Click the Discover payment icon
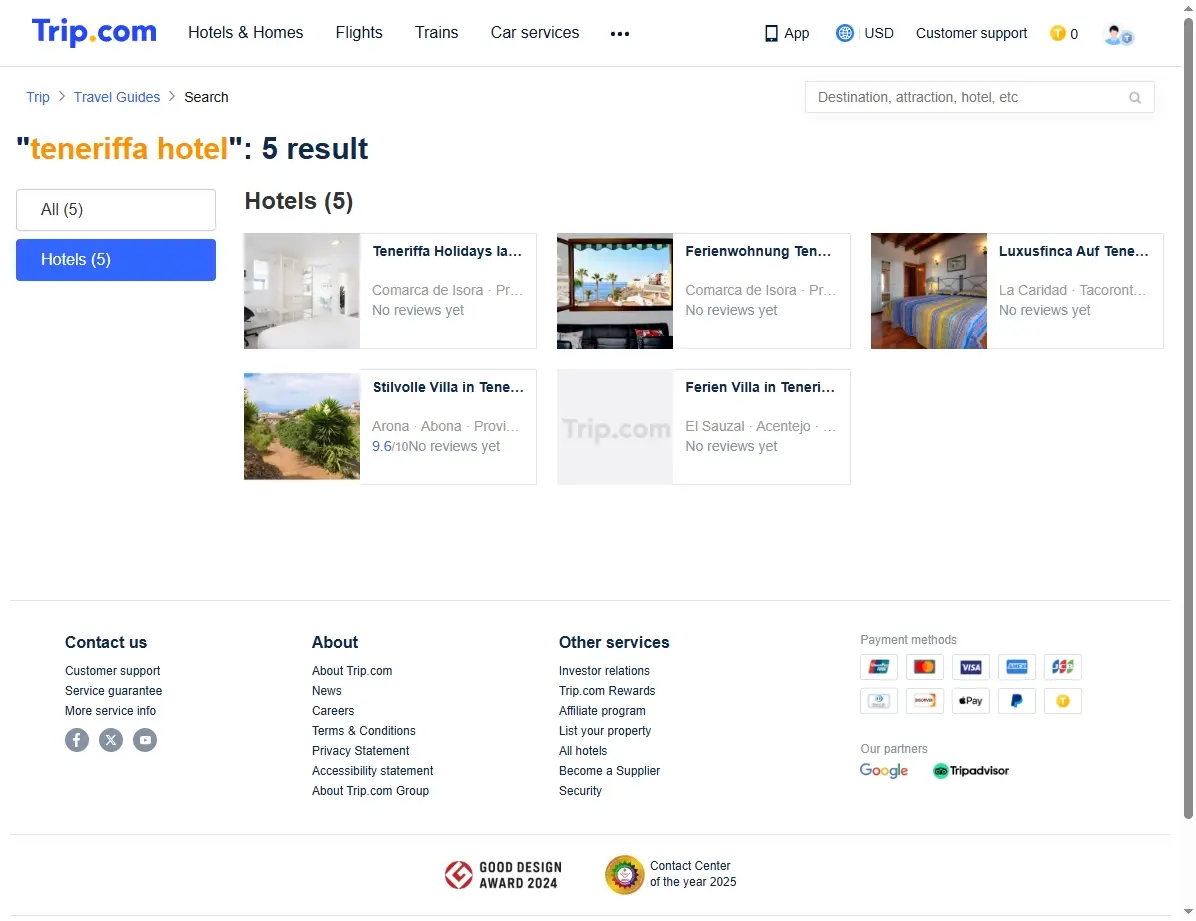 tap(924, 700)
